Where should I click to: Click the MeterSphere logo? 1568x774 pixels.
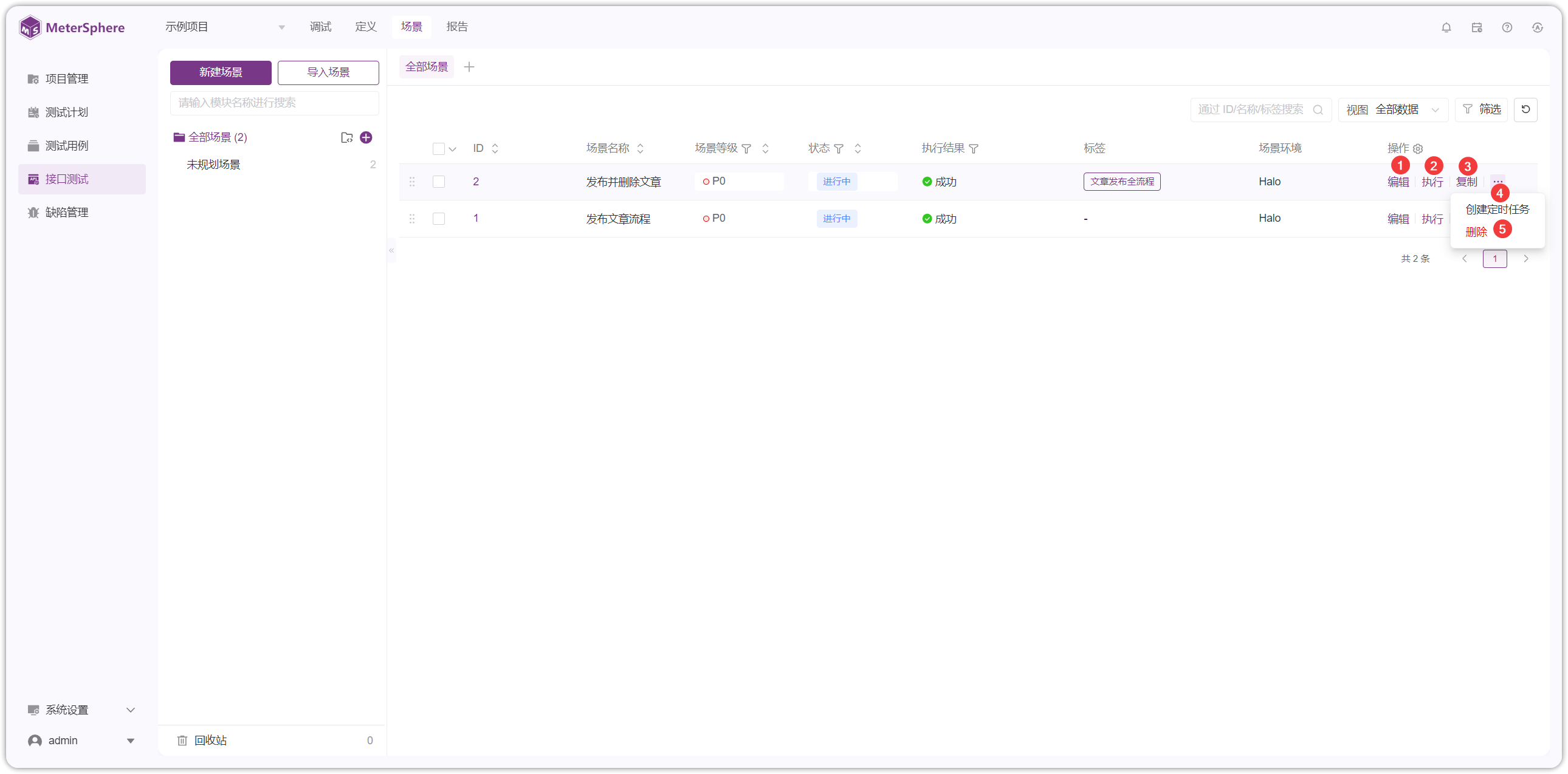click(72, 27)
